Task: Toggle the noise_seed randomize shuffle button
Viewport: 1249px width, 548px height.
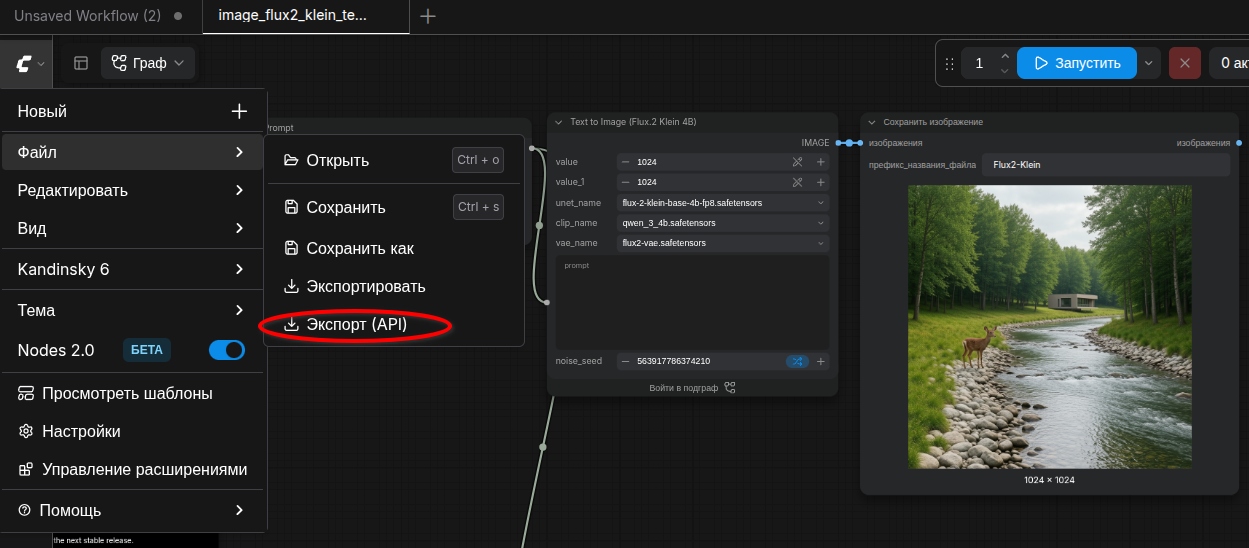Action: [x=797, y=361]
